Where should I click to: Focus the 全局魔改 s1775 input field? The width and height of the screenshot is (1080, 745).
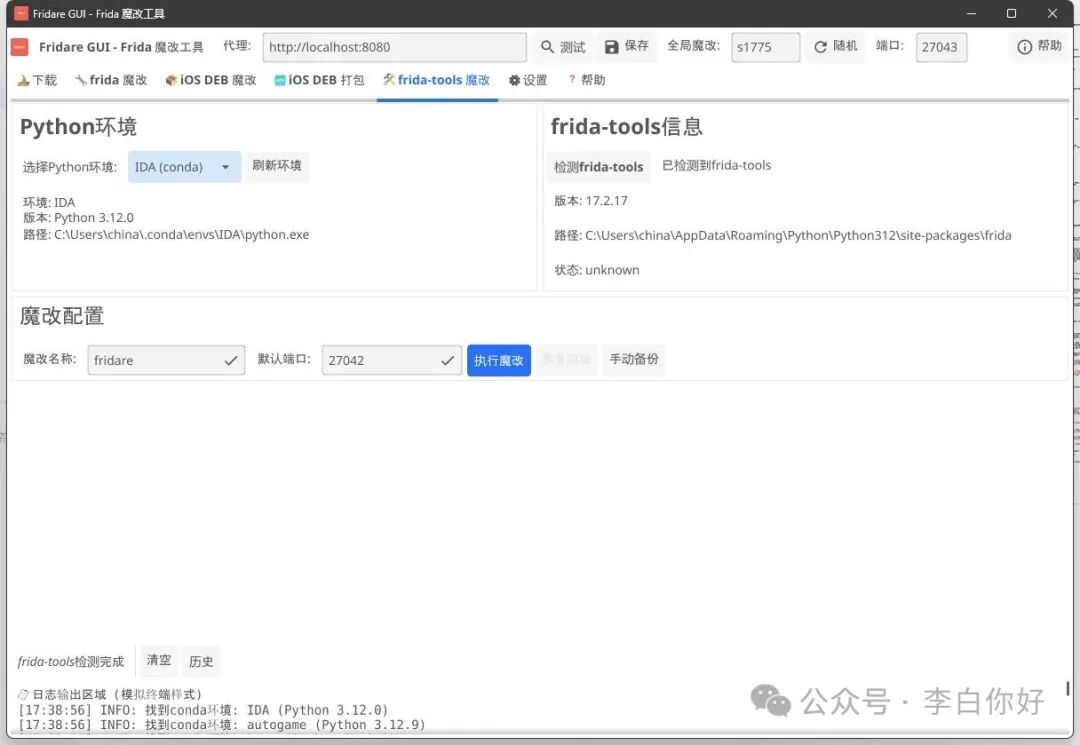pyautogui.click(x=765, y=47)
